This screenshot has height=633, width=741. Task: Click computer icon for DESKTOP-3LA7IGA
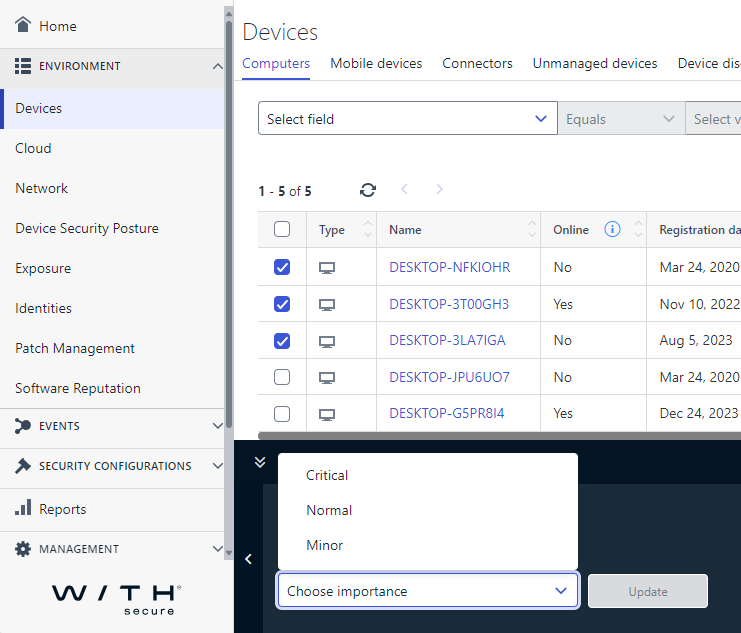point(327,342)
